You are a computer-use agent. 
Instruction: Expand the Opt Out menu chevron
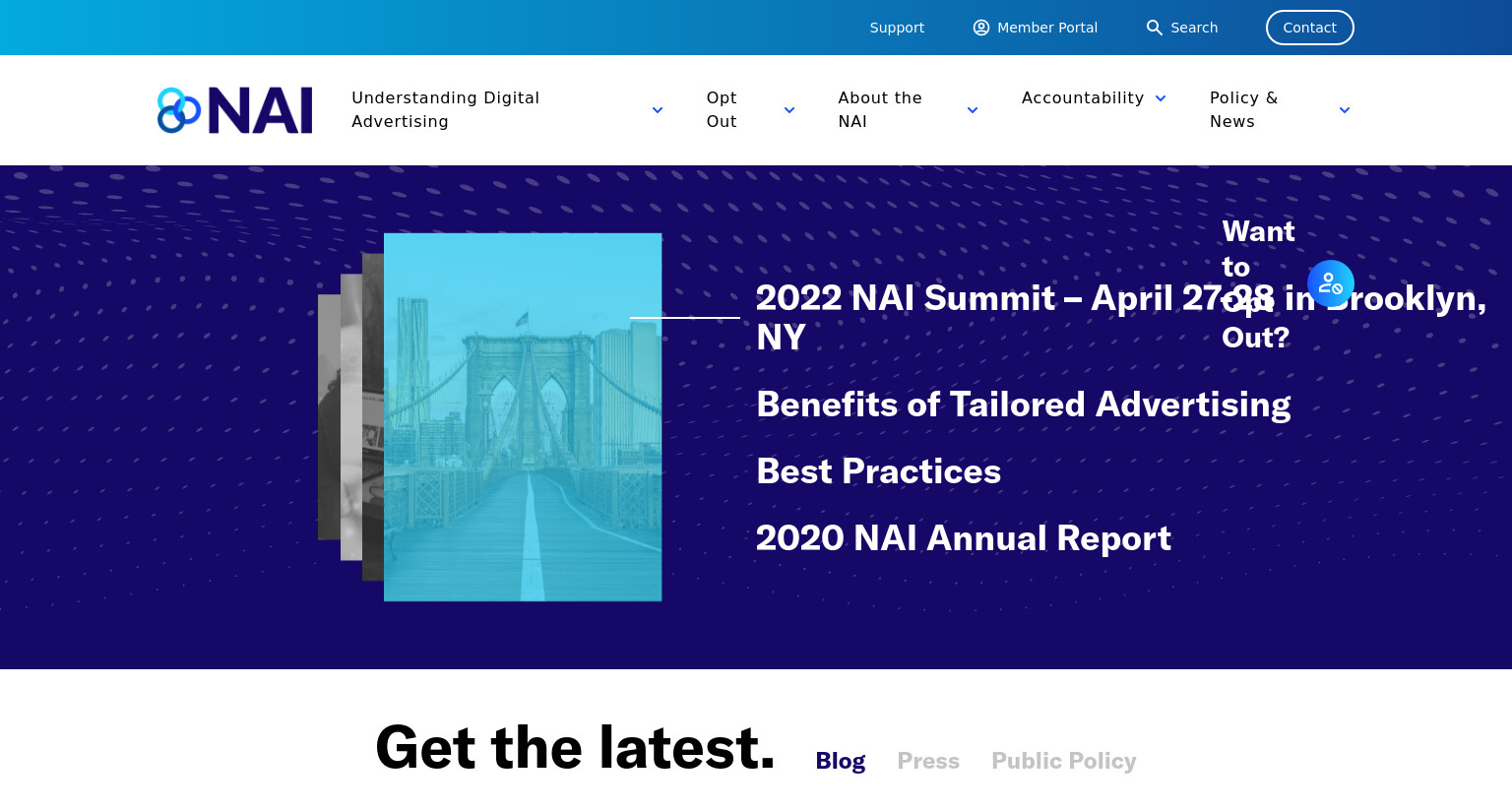click(x=789, y=110)
